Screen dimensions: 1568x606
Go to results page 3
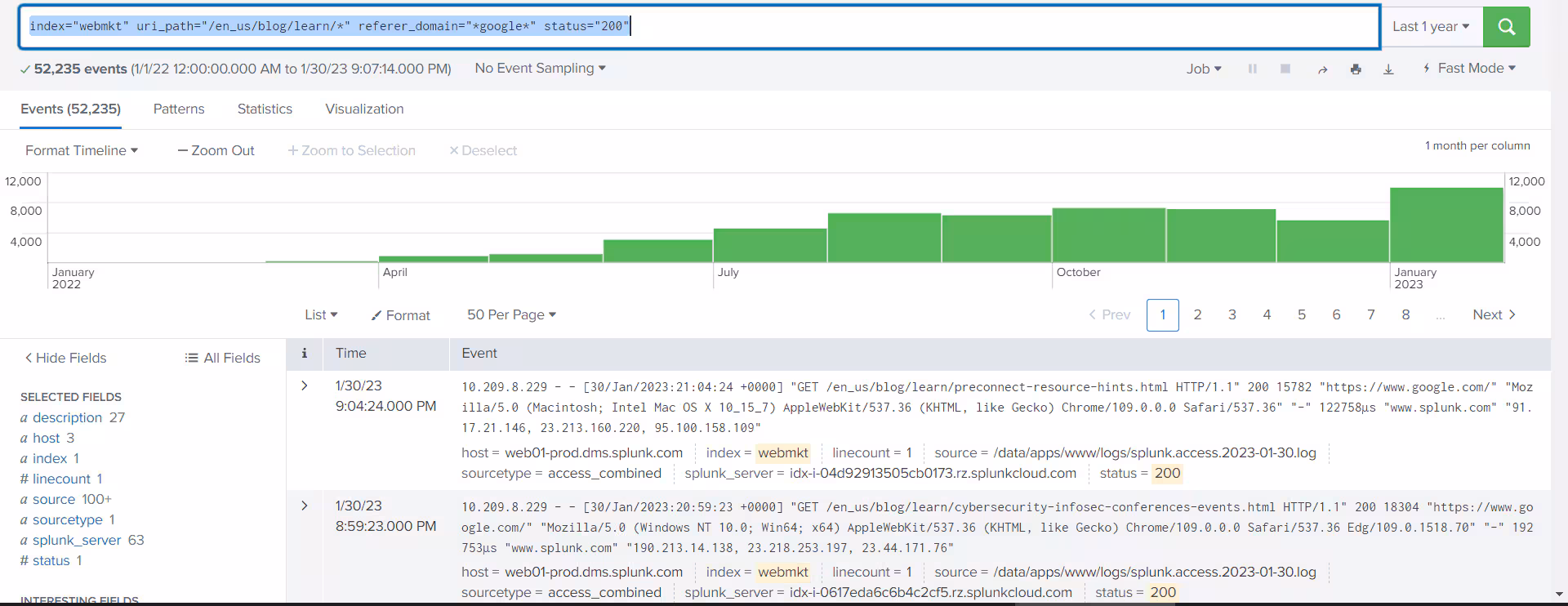[1232, 315]
